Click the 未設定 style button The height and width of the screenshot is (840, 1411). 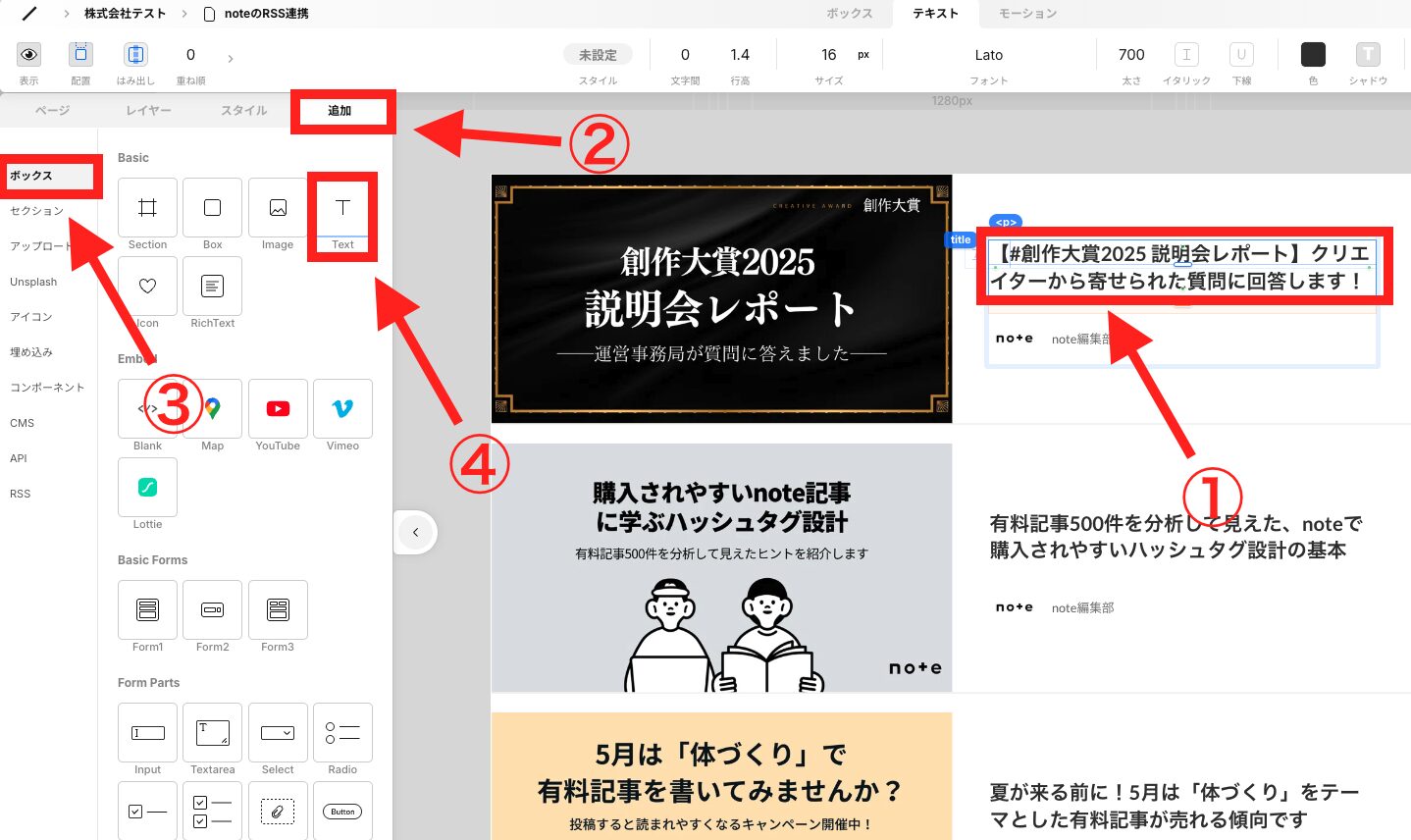(x=598, y=54)
